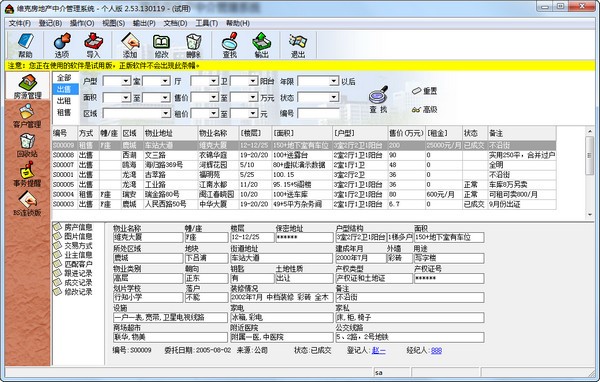Expand the 面积 minimum area dropdown
The height and width of the screenshot is (382, 600).
coord(126,98)
